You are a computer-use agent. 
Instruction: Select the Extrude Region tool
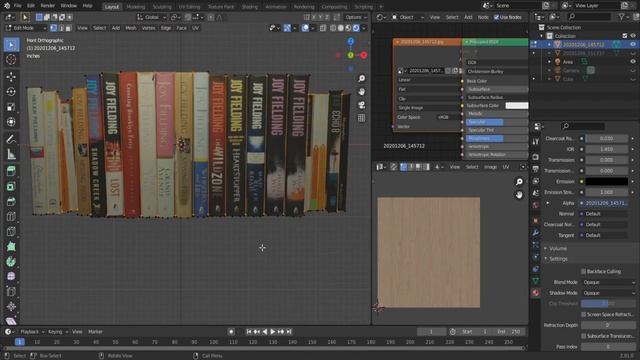(x=11, y=171)
